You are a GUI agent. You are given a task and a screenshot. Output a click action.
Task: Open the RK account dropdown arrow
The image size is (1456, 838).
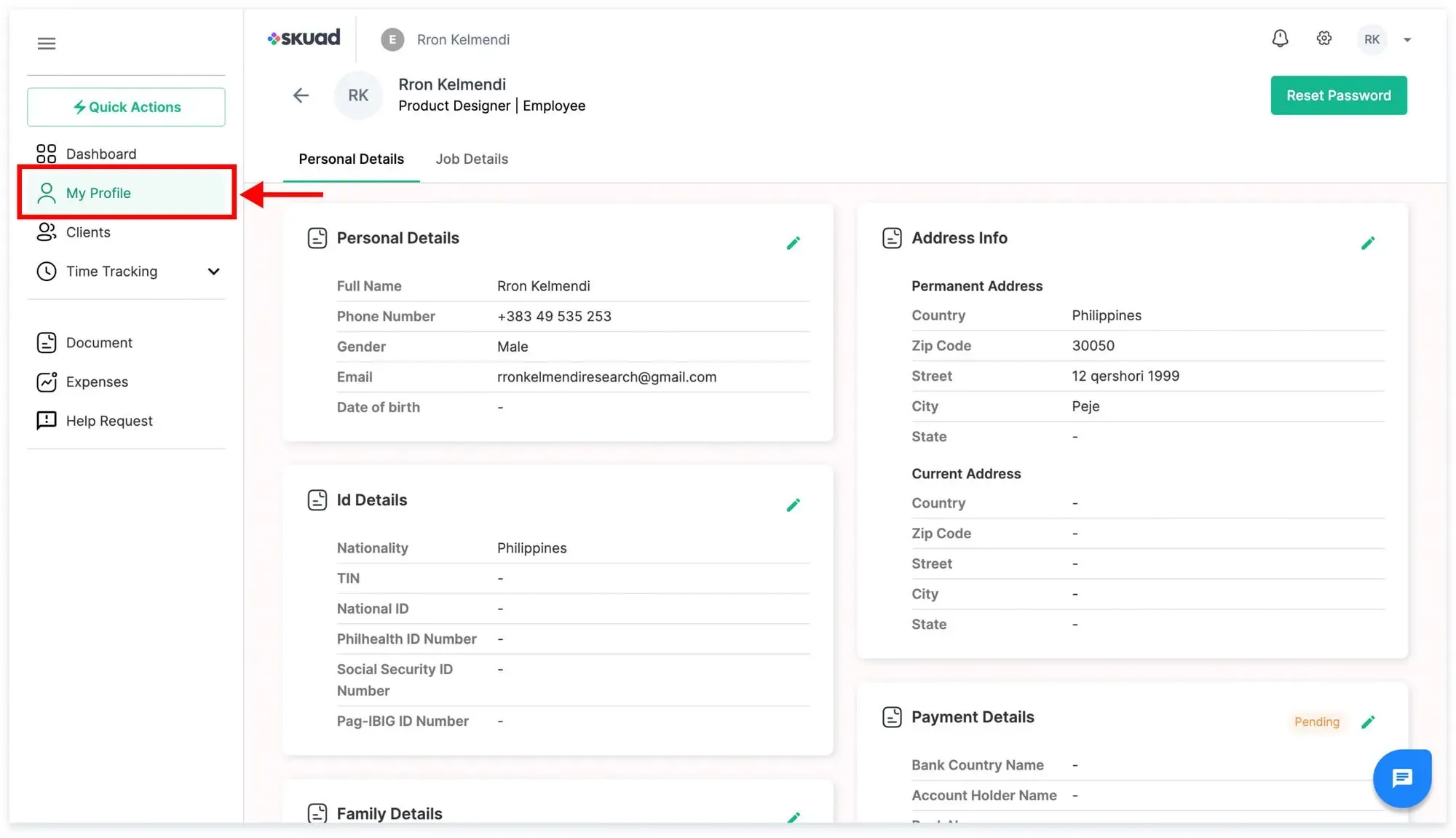(1407, 40)
